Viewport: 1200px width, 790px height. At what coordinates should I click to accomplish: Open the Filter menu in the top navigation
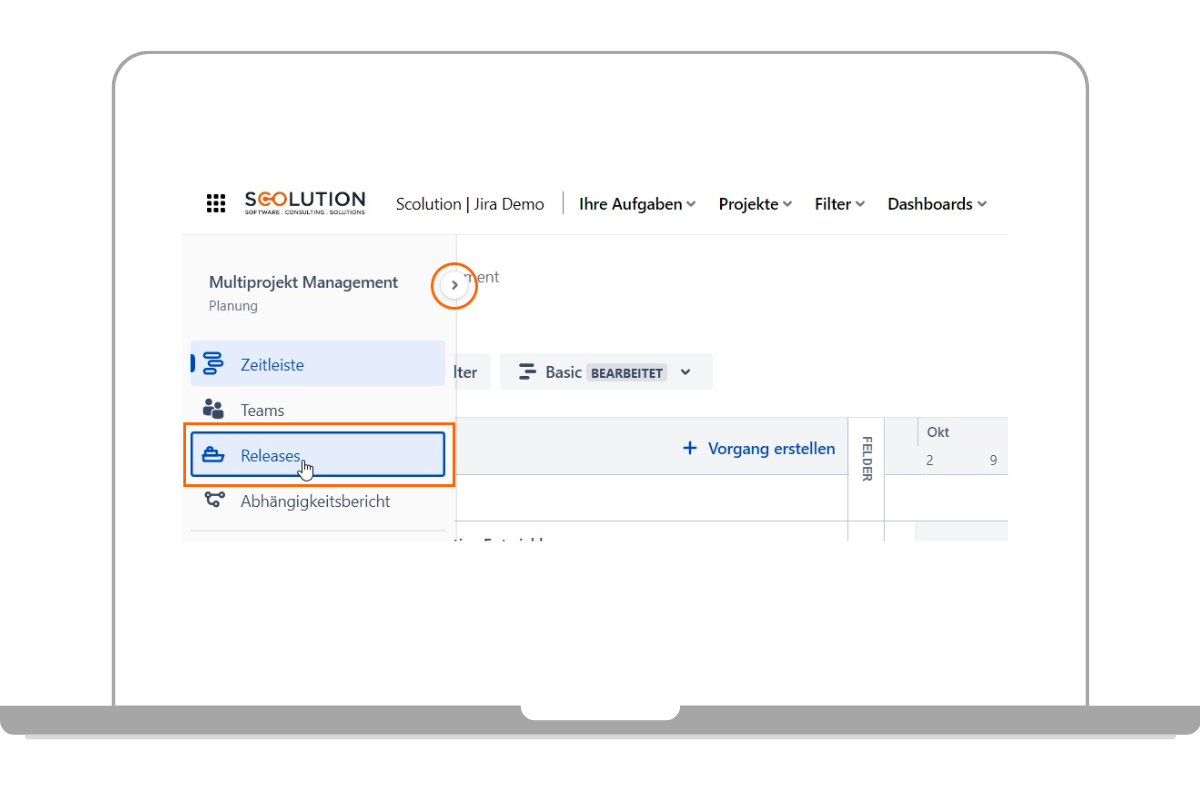[839, 204]
